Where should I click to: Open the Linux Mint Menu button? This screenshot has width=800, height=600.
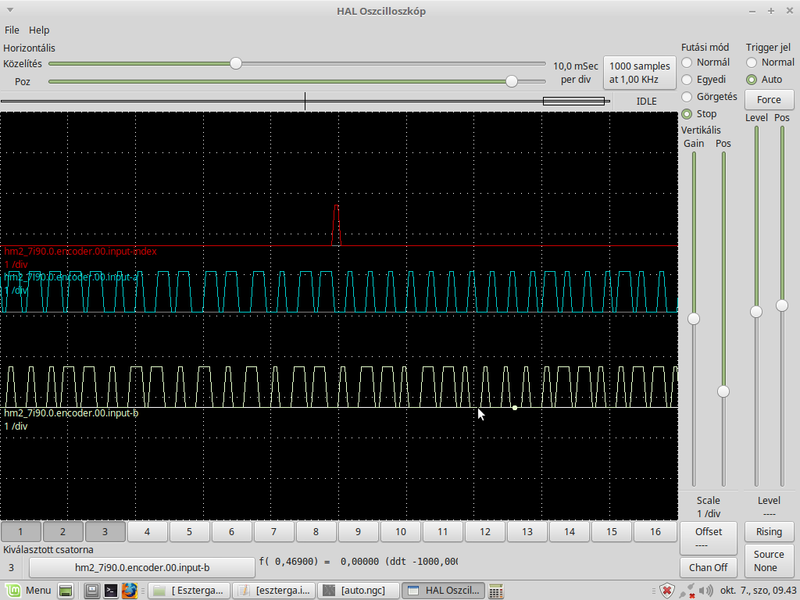(29, 590)
